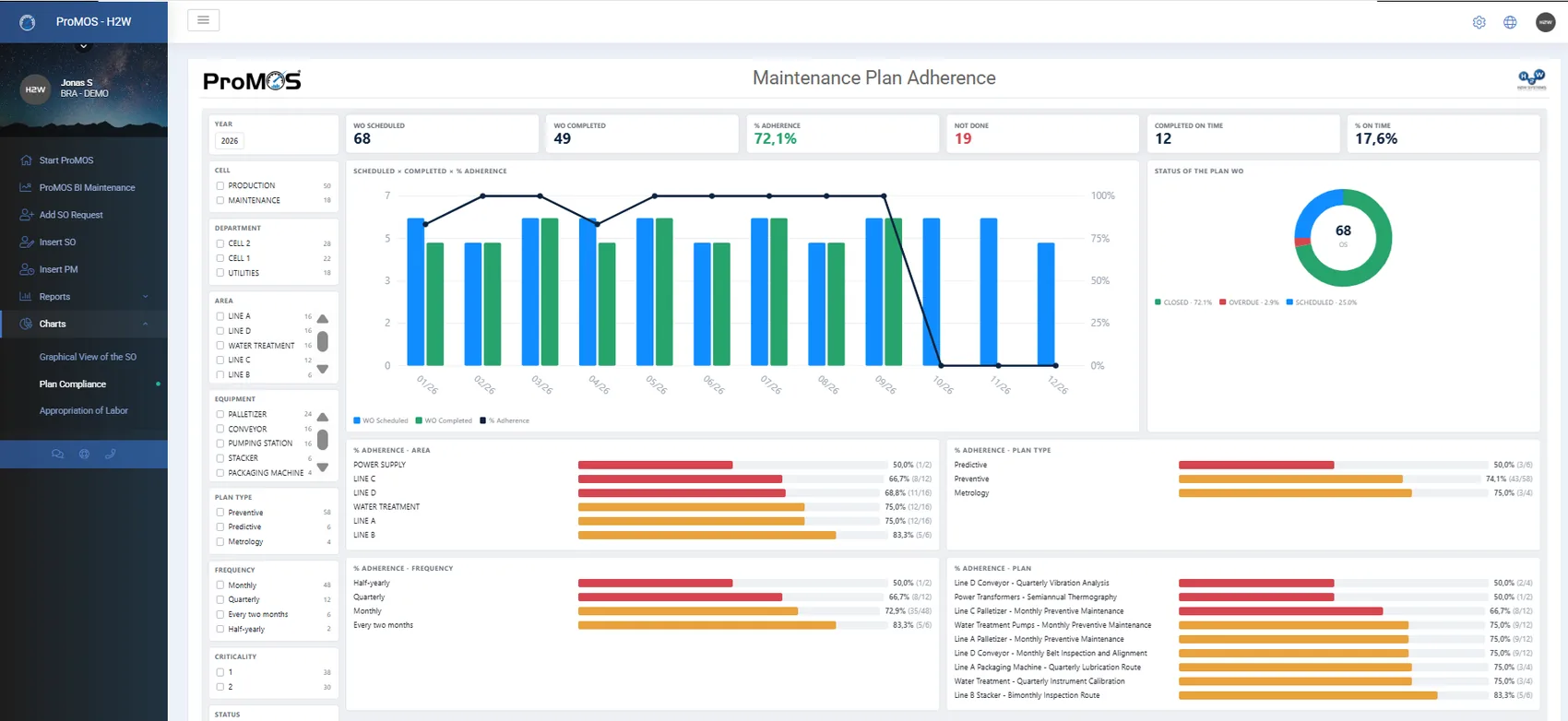Click the Add SO Request user-plus icon
The height and width of the screenshot is (721, 1568).
pyautogui.click(x=26, y=215)
